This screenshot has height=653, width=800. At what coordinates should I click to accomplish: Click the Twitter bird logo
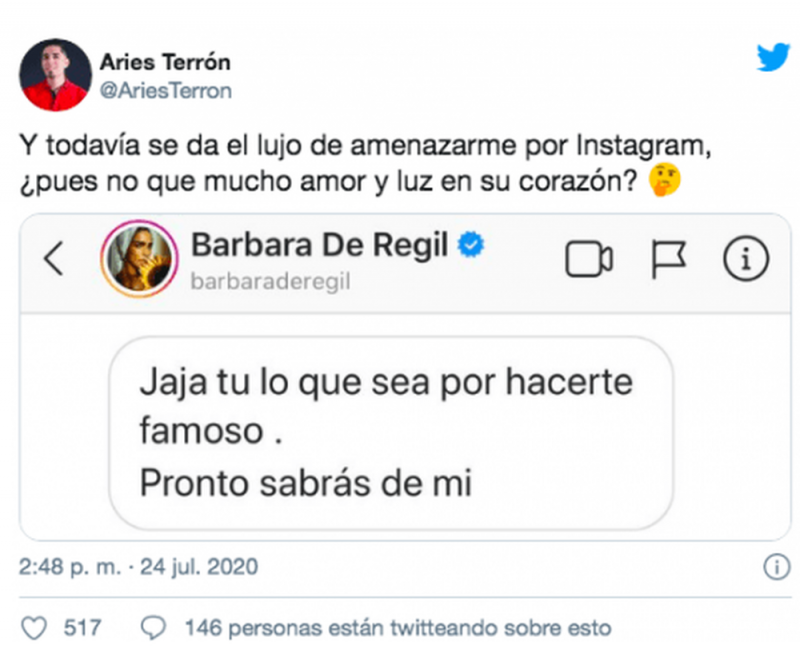pyautogui.click(x=773, y=57)
